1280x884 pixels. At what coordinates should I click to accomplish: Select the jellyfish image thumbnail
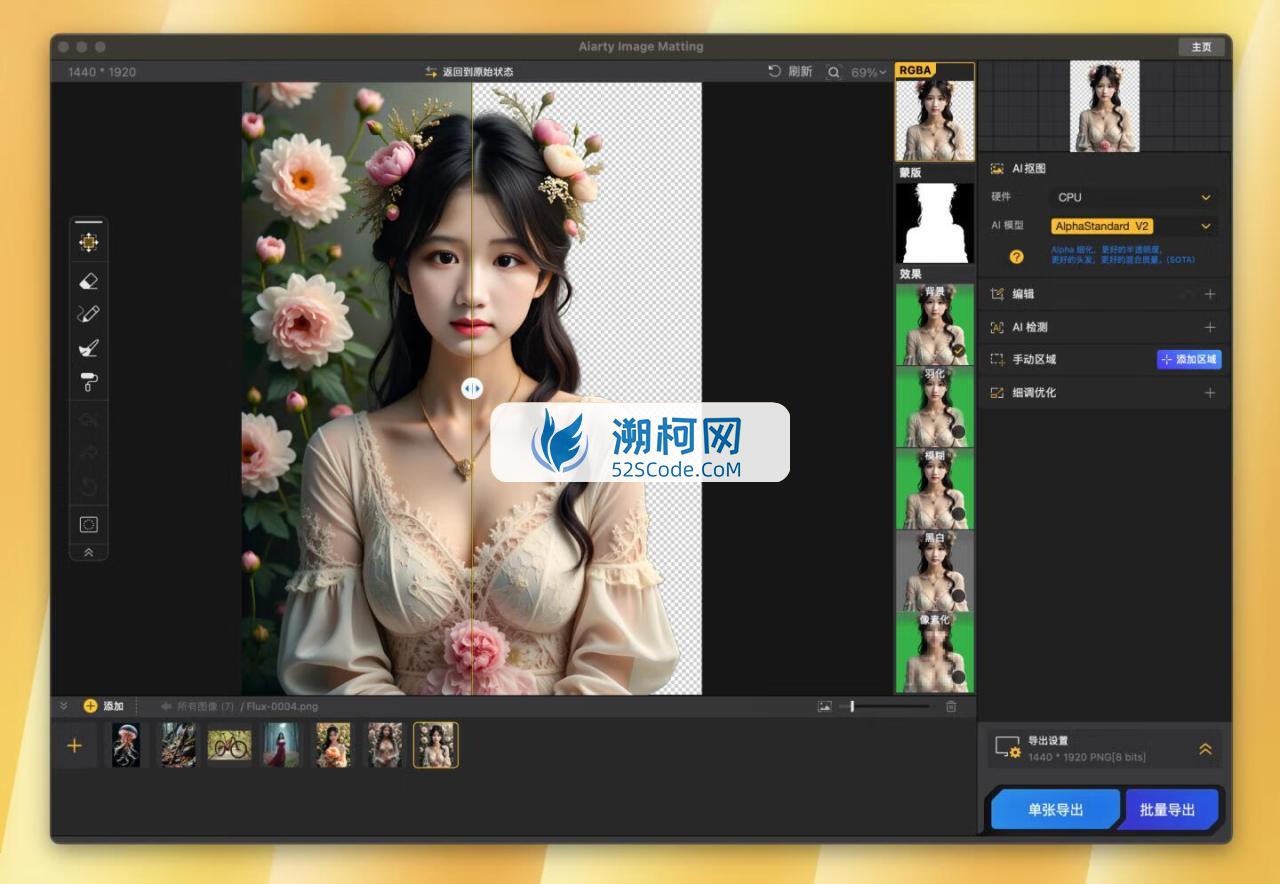(x=126, y=745)
